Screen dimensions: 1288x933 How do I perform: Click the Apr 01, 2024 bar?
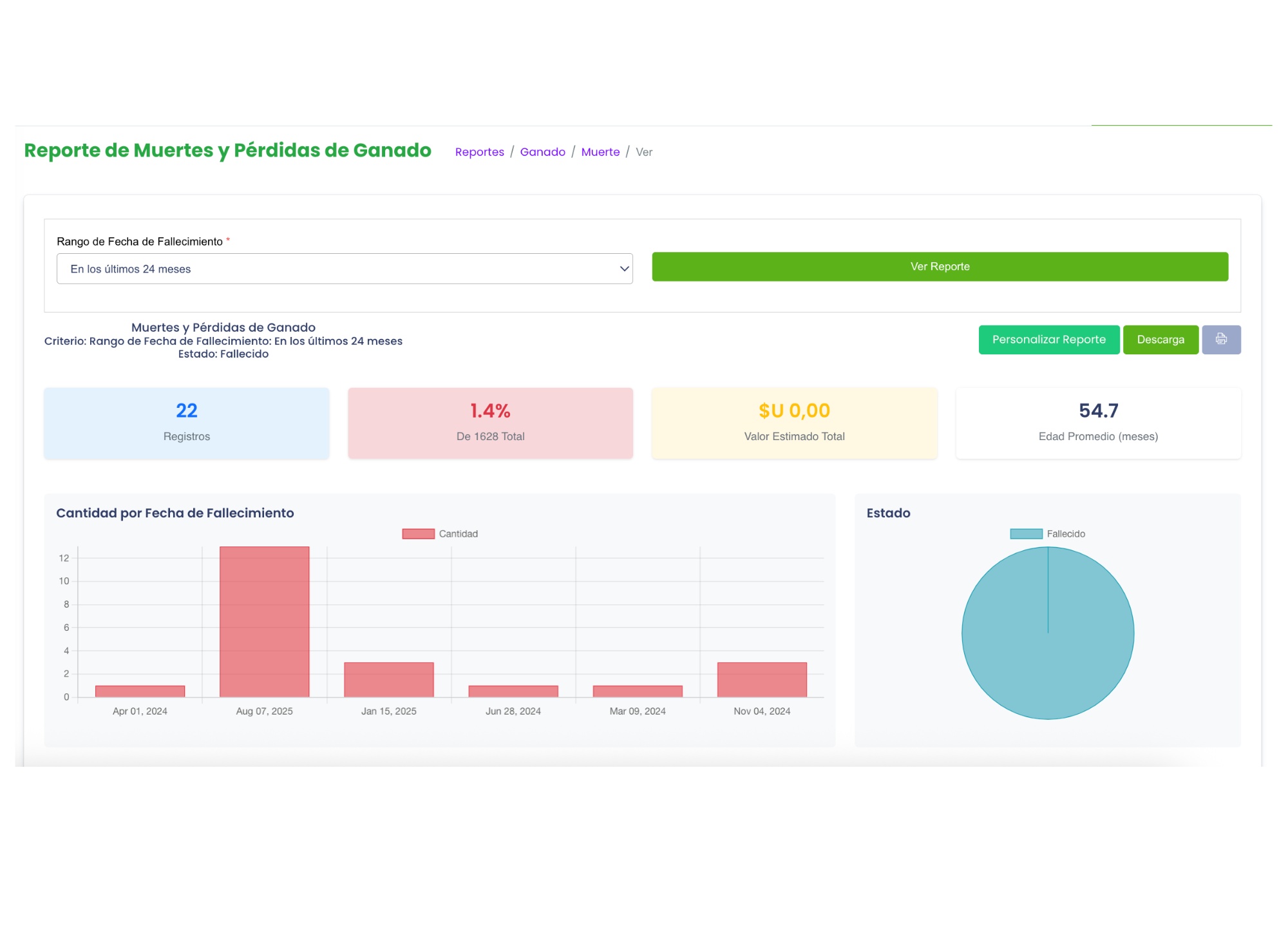140,691
